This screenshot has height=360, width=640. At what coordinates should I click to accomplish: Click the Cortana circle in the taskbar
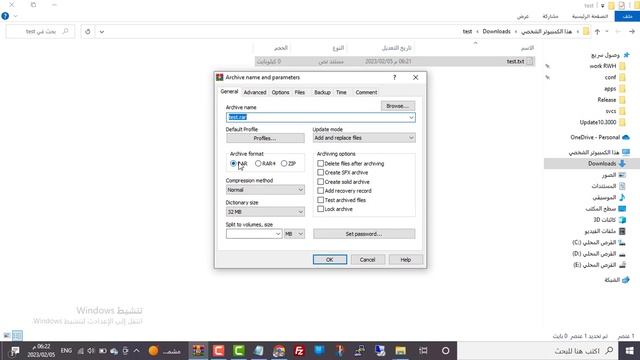tap(446, 351)
